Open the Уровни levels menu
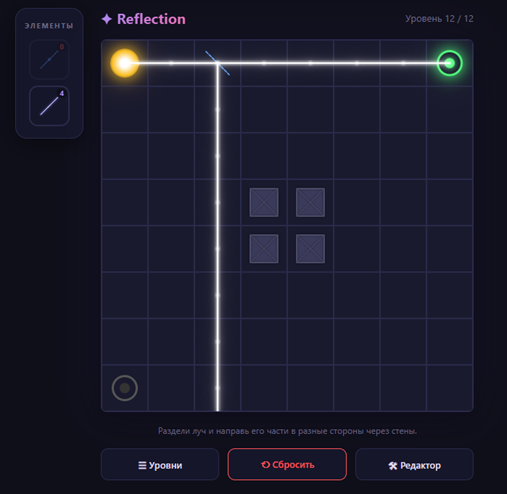Image resolution: width=507 pixels, height=494 pixels. (x=160, y=465)
